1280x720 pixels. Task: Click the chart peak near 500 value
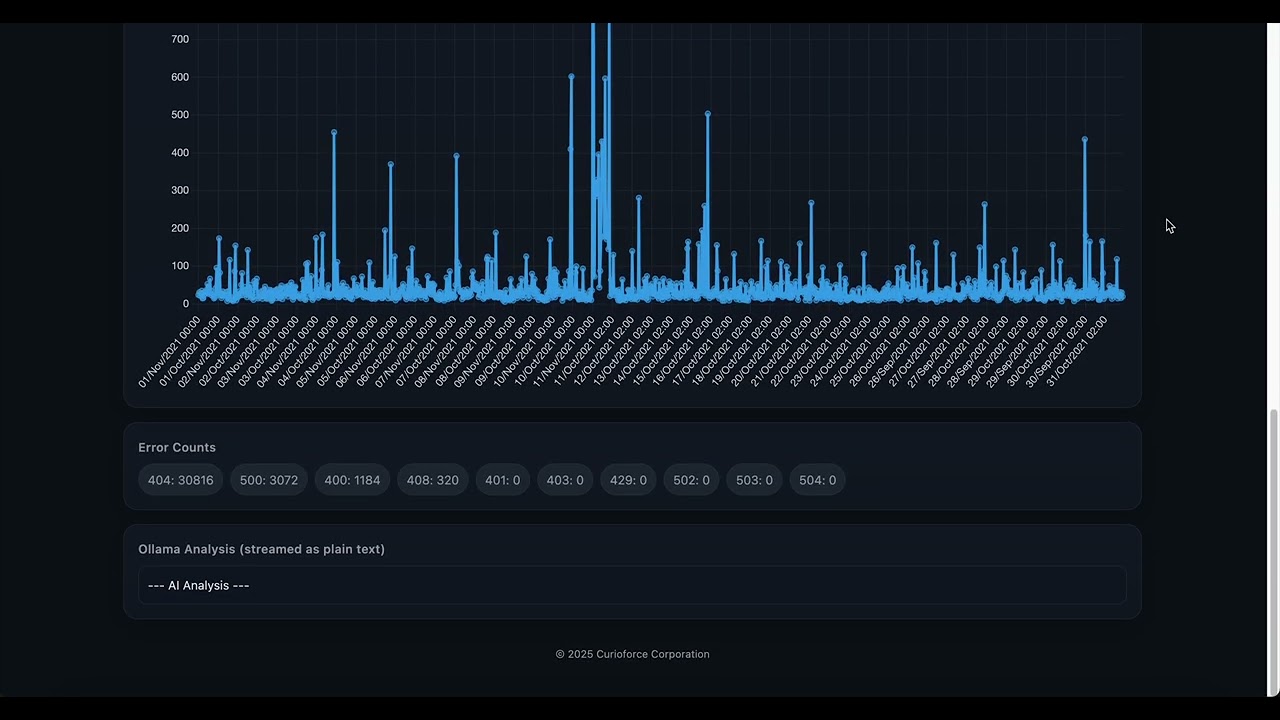pyautogui.click(x=708, y=114)
